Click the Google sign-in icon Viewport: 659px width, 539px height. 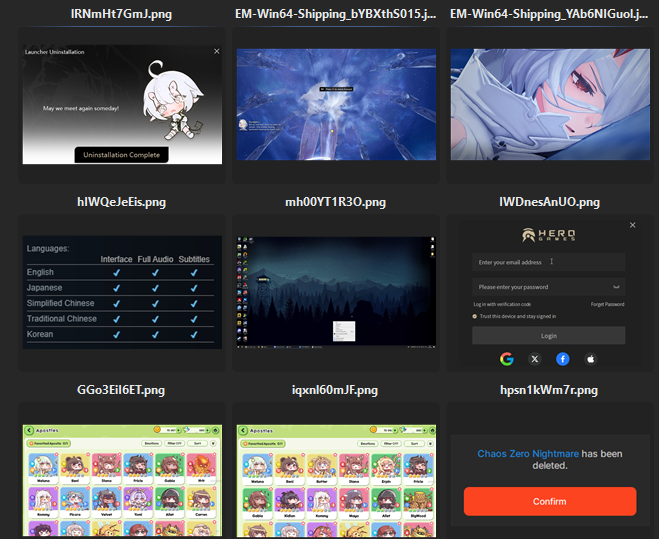coord(507,359)
